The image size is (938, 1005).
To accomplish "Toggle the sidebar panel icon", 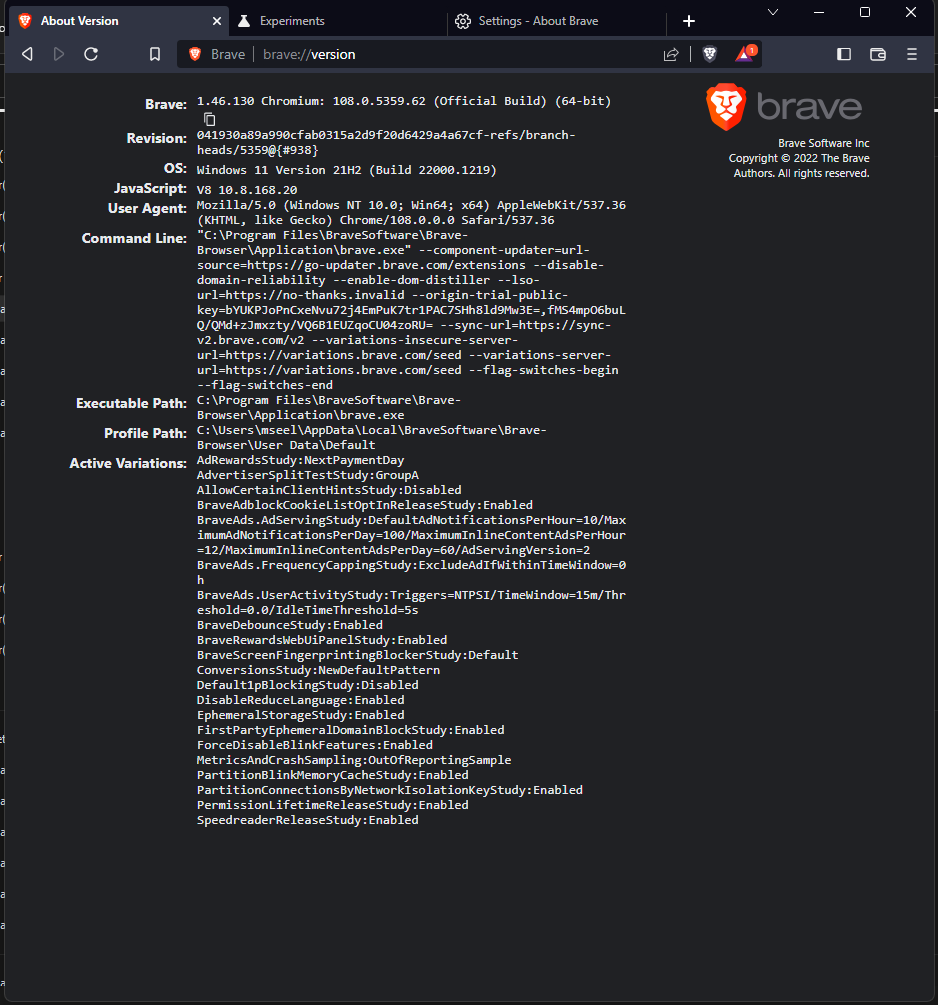I will point(844,54).
